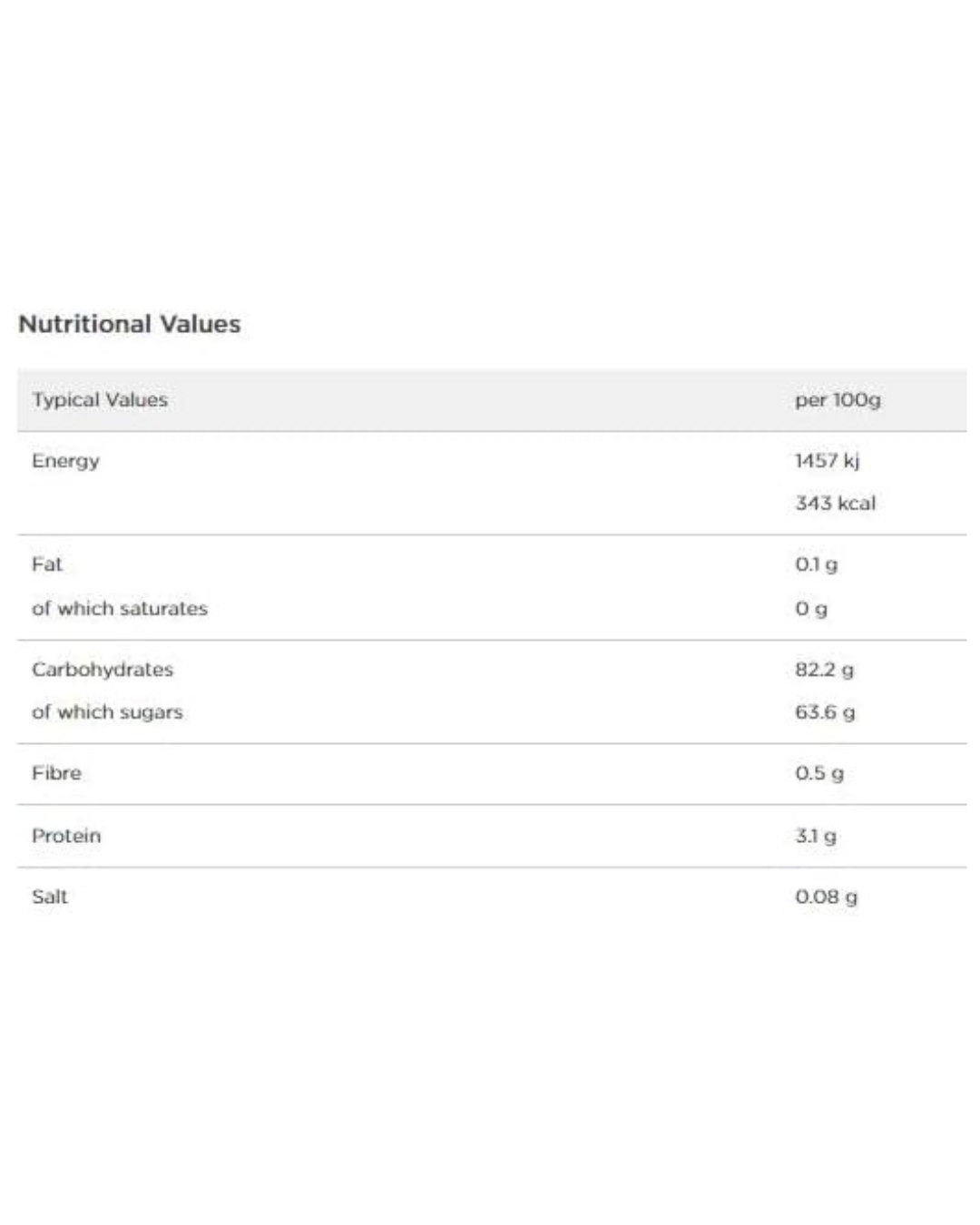Click the 'of which sugars' label
This screenshot has height=1225, width=980.
click(x=107, y=712)
